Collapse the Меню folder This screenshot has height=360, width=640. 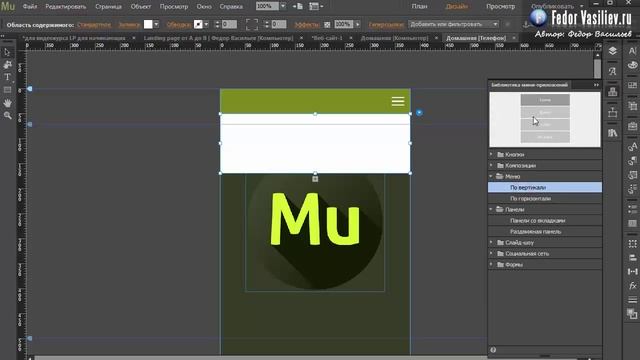point(491,176)
